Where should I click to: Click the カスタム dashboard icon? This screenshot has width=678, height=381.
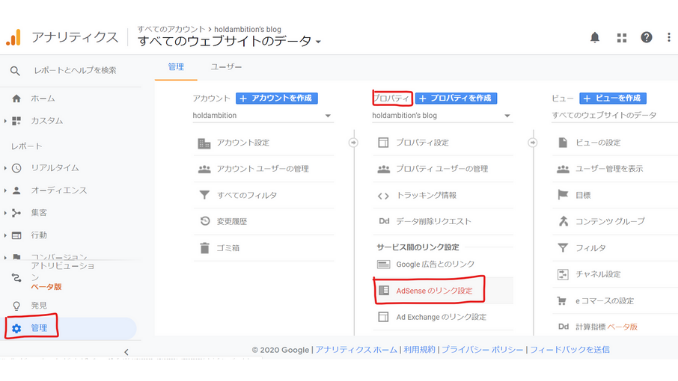16,121
